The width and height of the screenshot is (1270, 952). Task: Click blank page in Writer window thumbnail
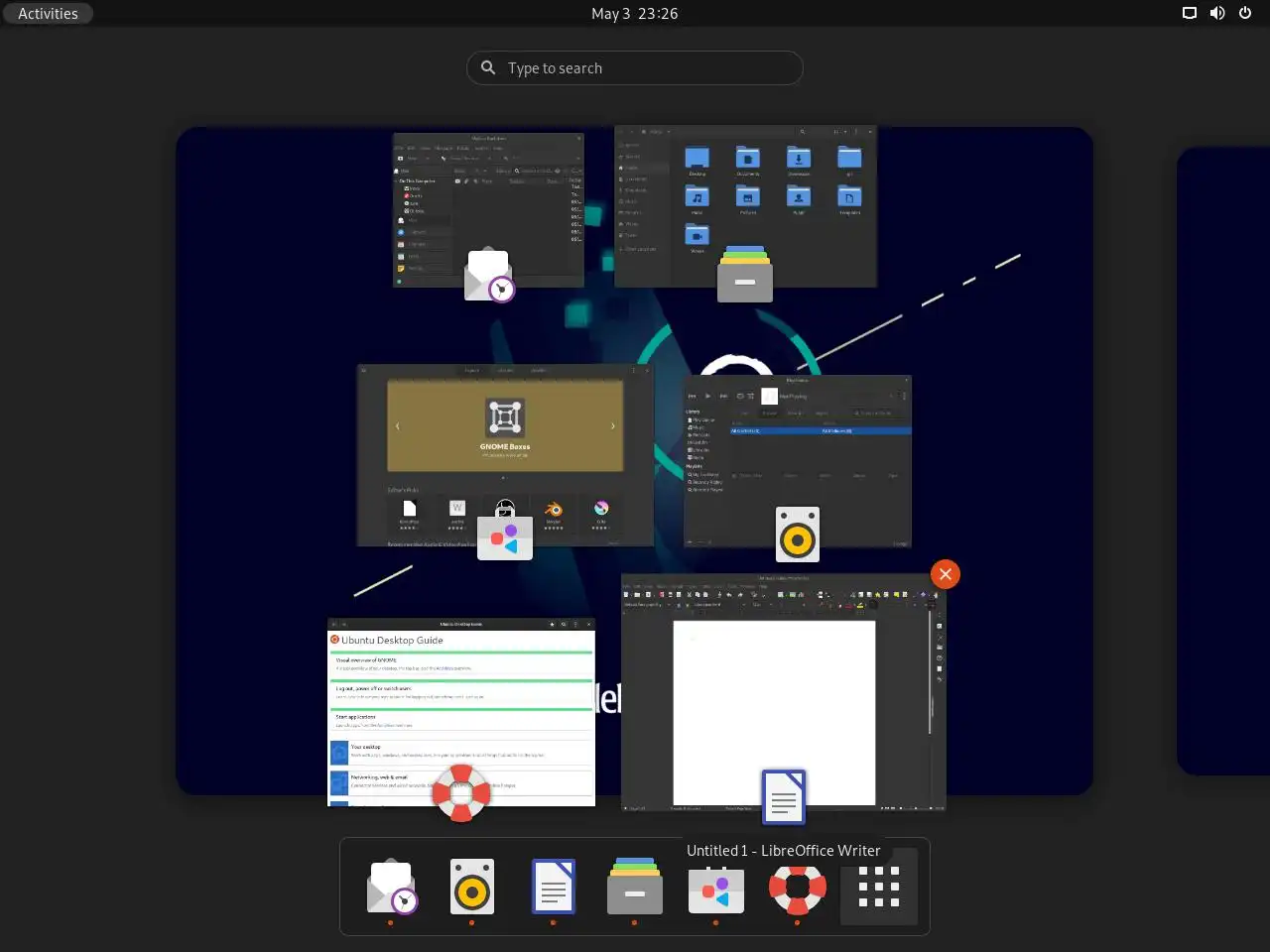[774, 712]
